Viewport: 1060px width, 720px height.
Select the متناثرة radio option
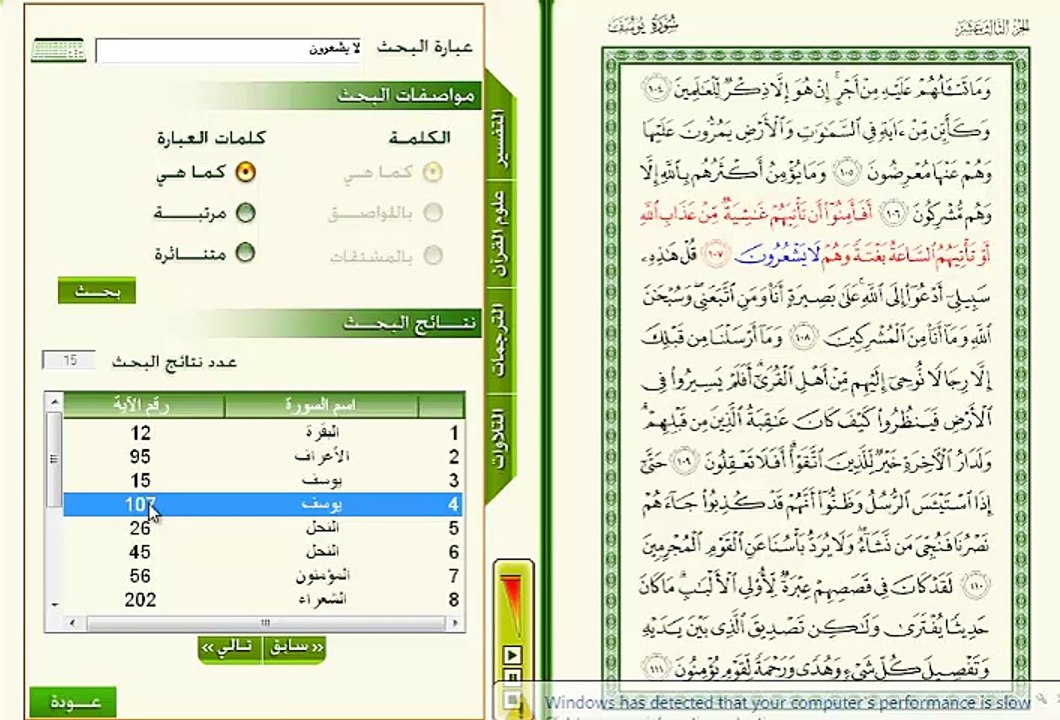point(245,253)
